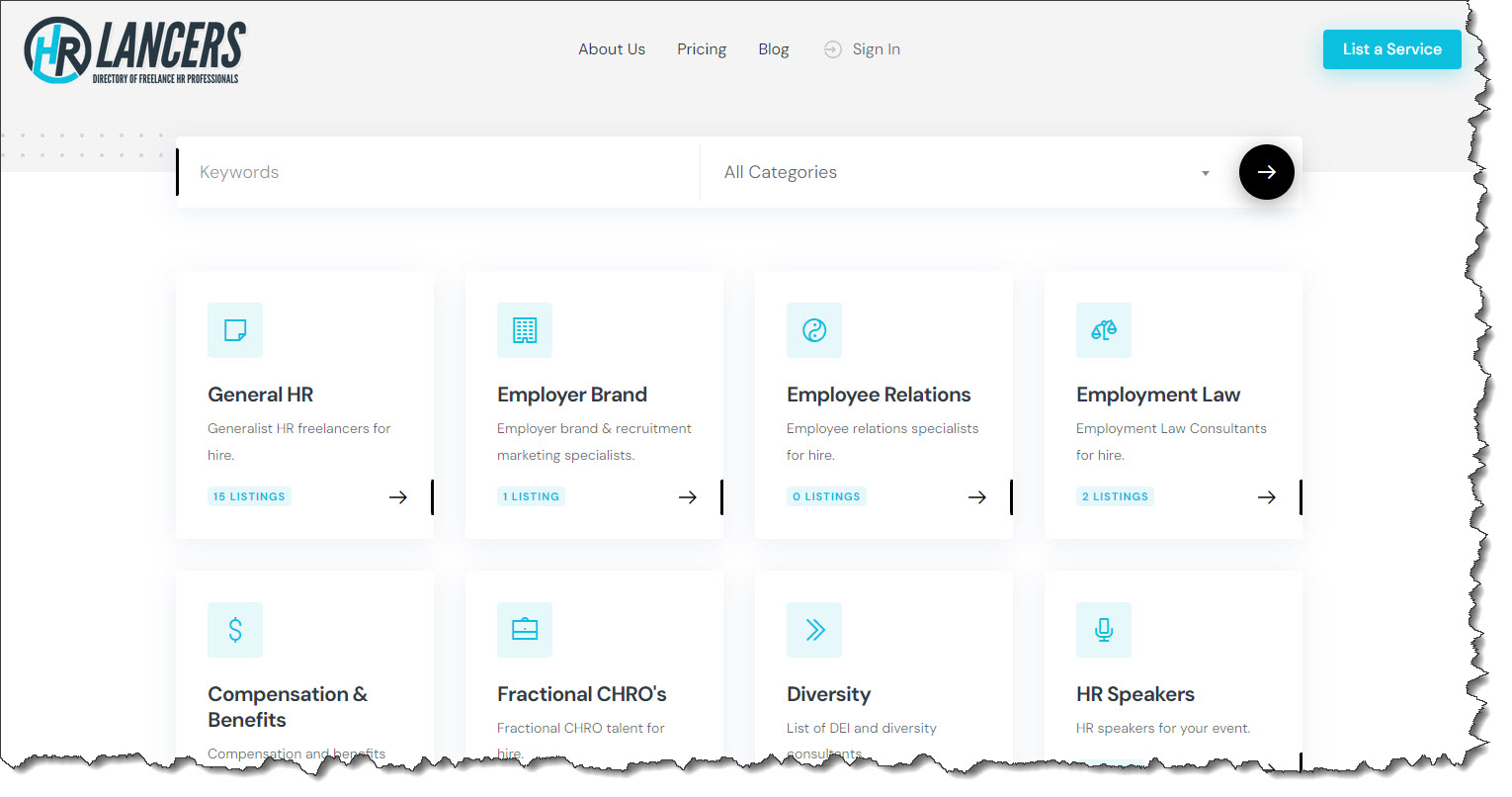
Task: Click the List a Service button
Action: (x=1392, y=48)
